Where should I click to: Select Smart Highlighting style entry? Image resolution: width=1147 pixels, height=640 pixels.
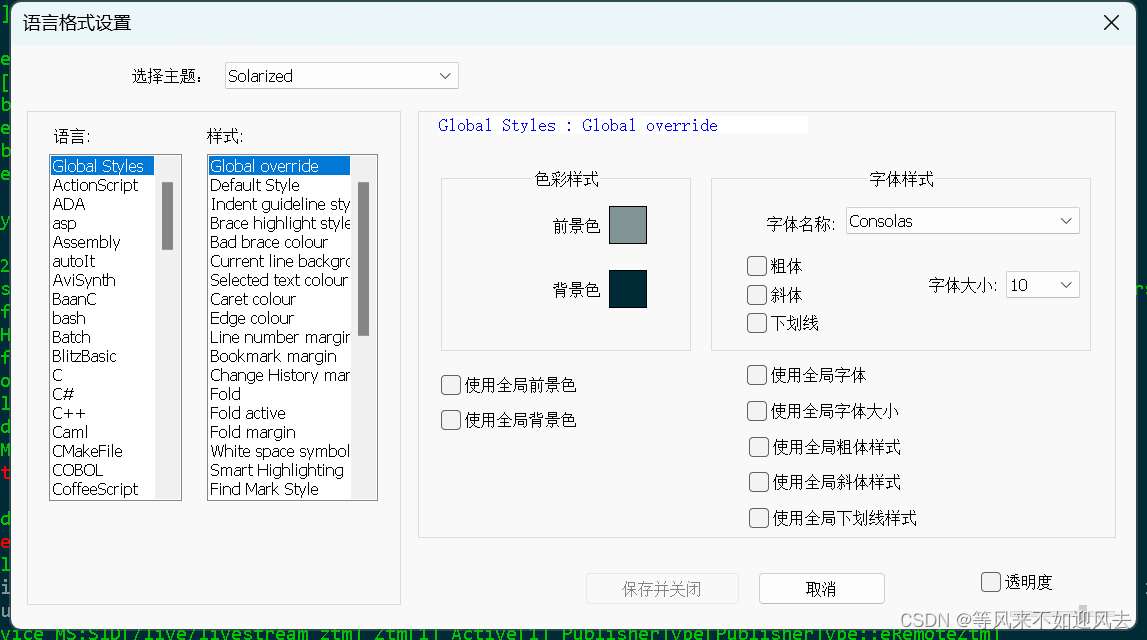(x=277, y=470)
